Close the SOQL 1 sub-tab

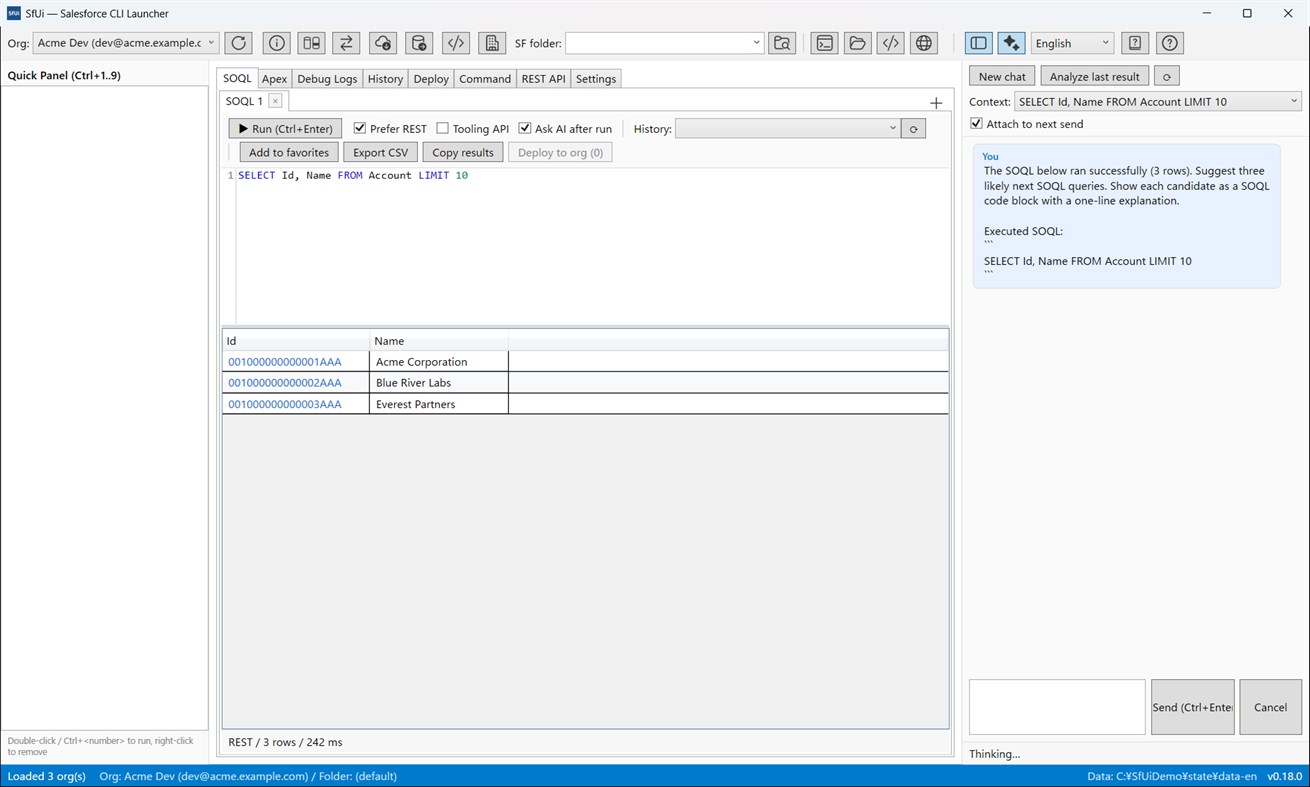point(275,101)
